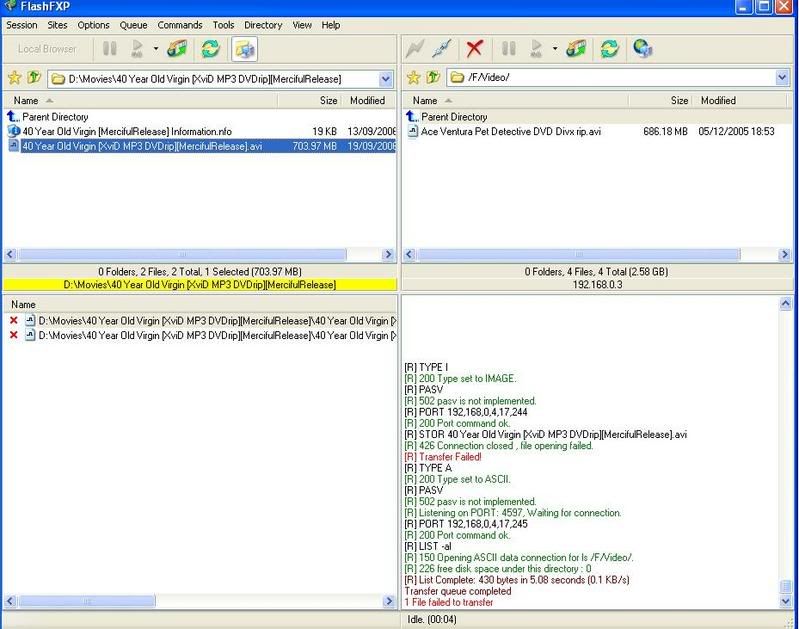Click right pane star bookmarks icon
This screenshot has width=799, height=629.
point(413,78)
